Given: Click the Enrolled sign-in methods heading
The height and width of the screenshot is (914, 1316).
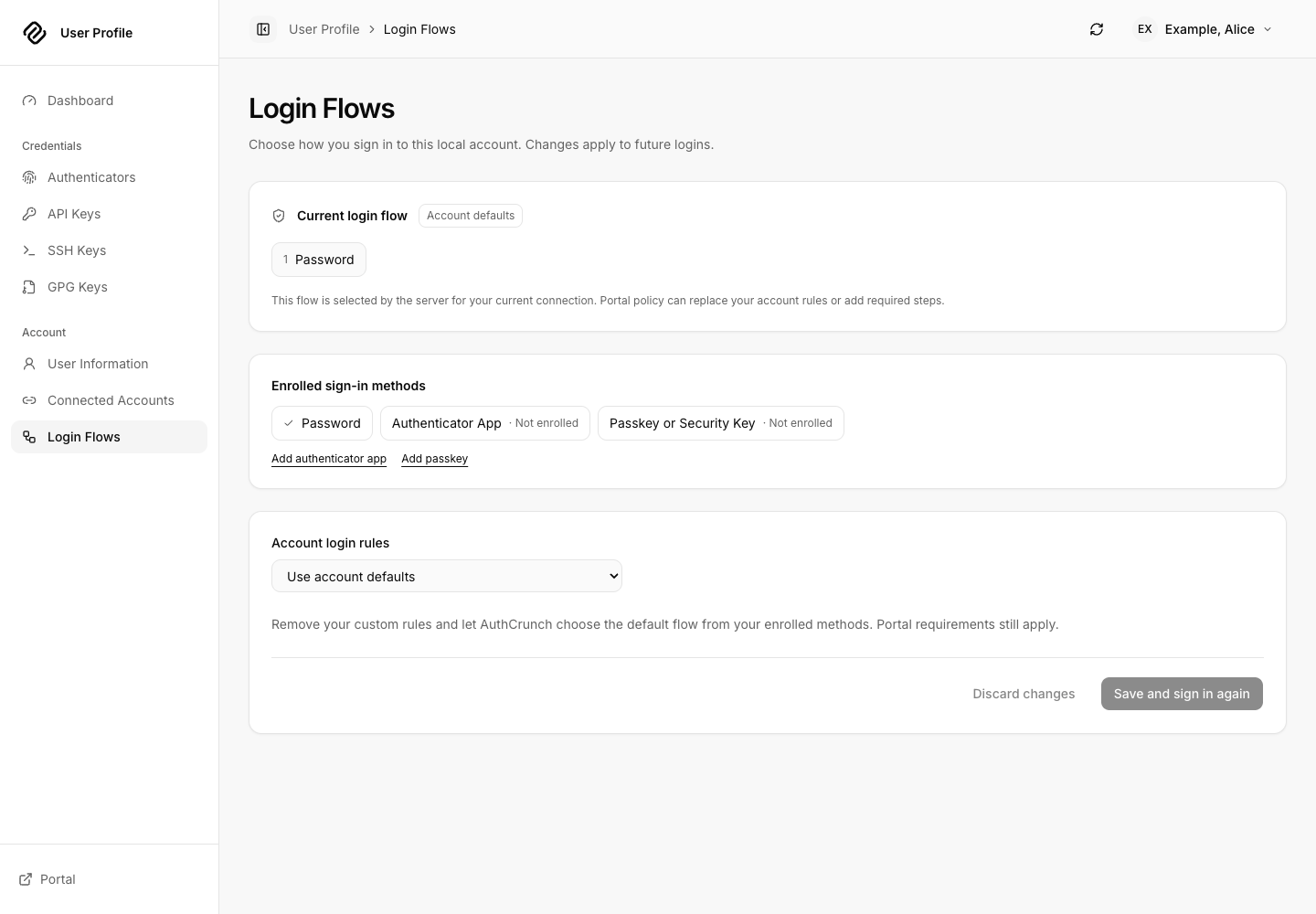Looking at the screenshot, I should click(348, 386).
